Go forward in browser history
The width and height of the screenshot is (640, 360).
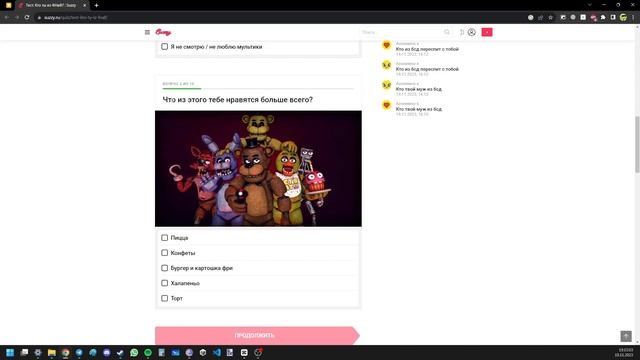(17, 18)
